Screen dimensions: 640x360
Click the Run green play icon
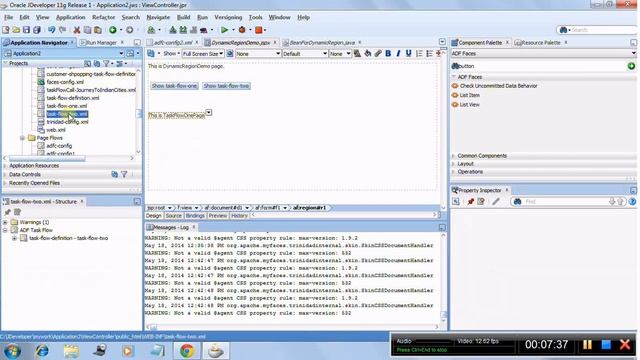point(224,30)
